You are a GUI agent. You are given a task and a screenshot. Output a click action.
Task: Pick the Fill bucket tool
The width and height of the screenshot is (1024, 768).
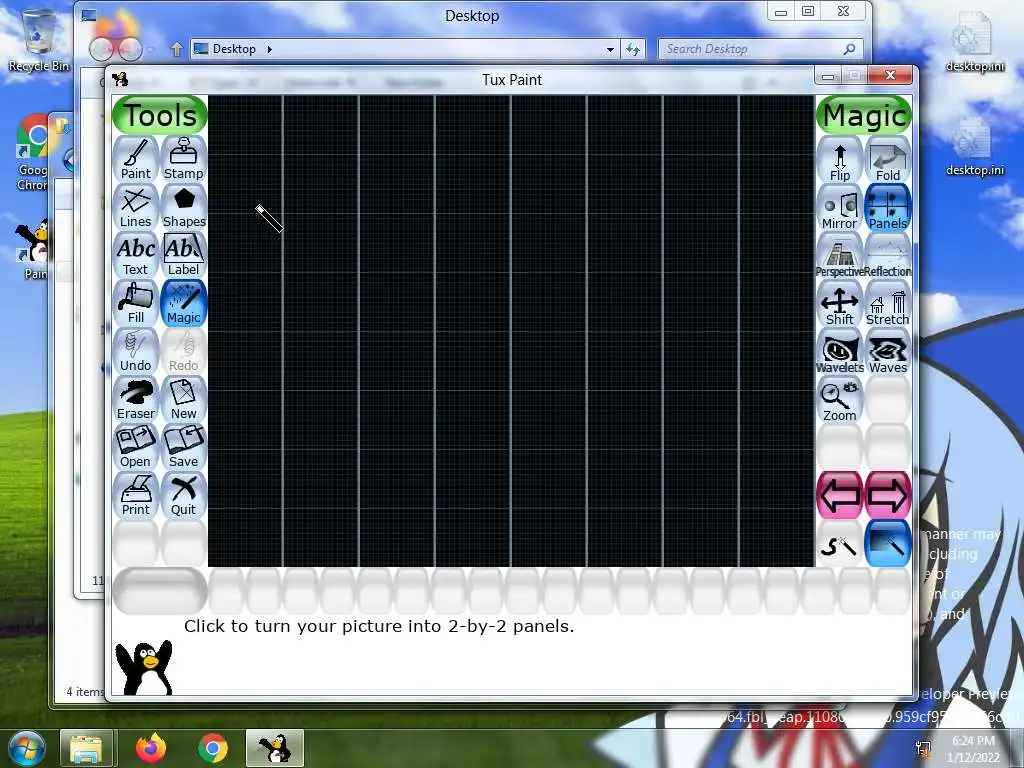click(136, 304)
